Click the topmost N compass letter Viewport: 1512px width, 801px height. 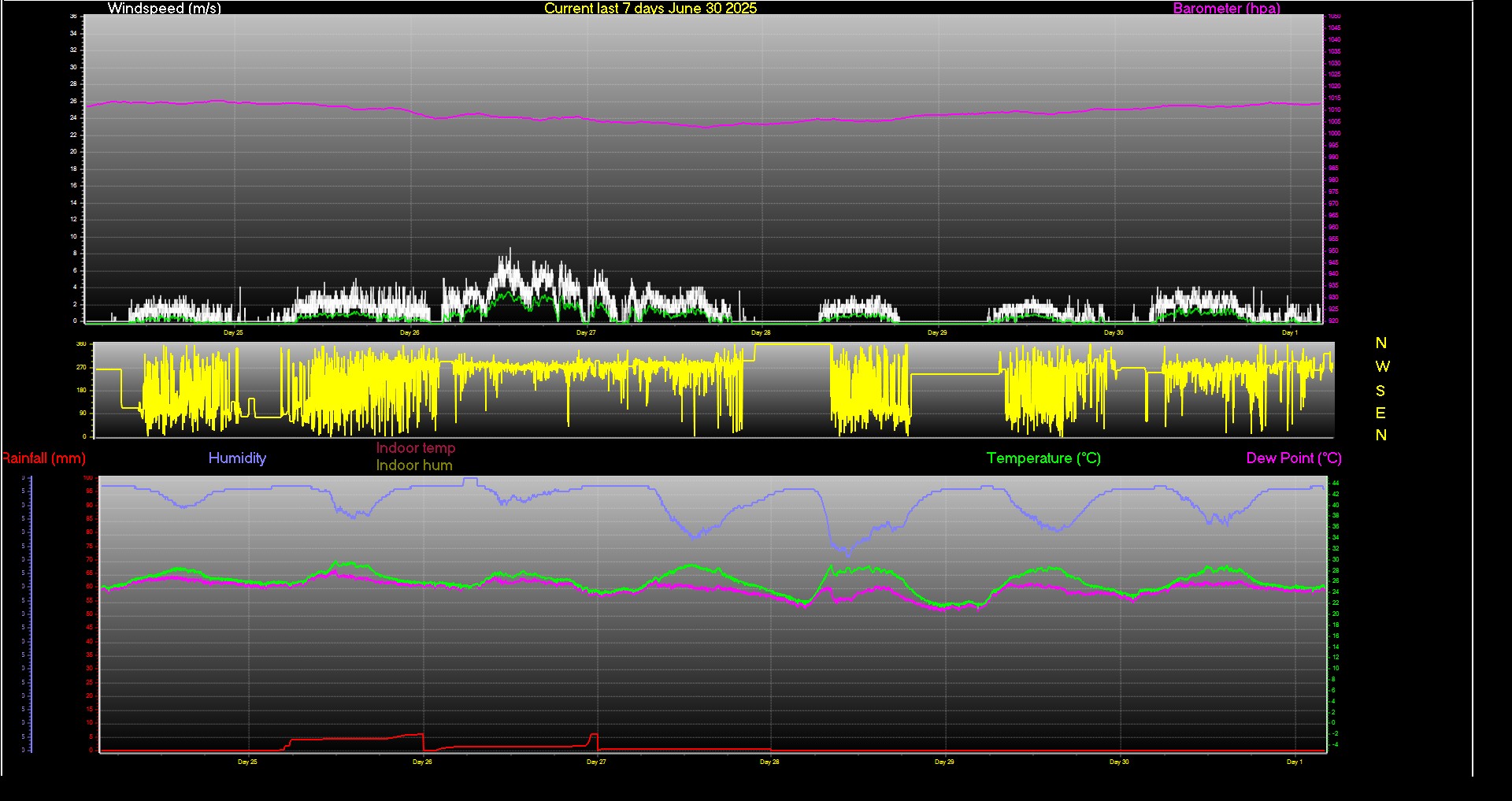point(1380,343)
